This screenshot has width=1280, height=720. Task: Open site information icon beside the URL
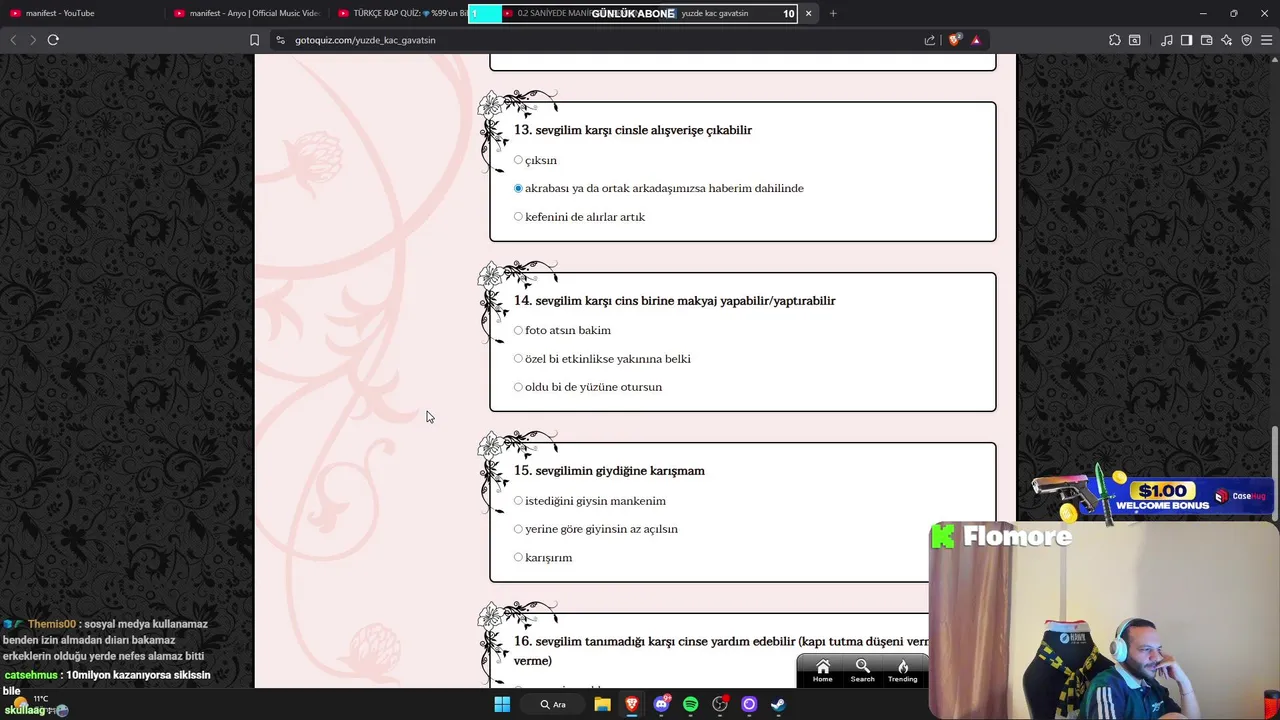pos(281,40)
